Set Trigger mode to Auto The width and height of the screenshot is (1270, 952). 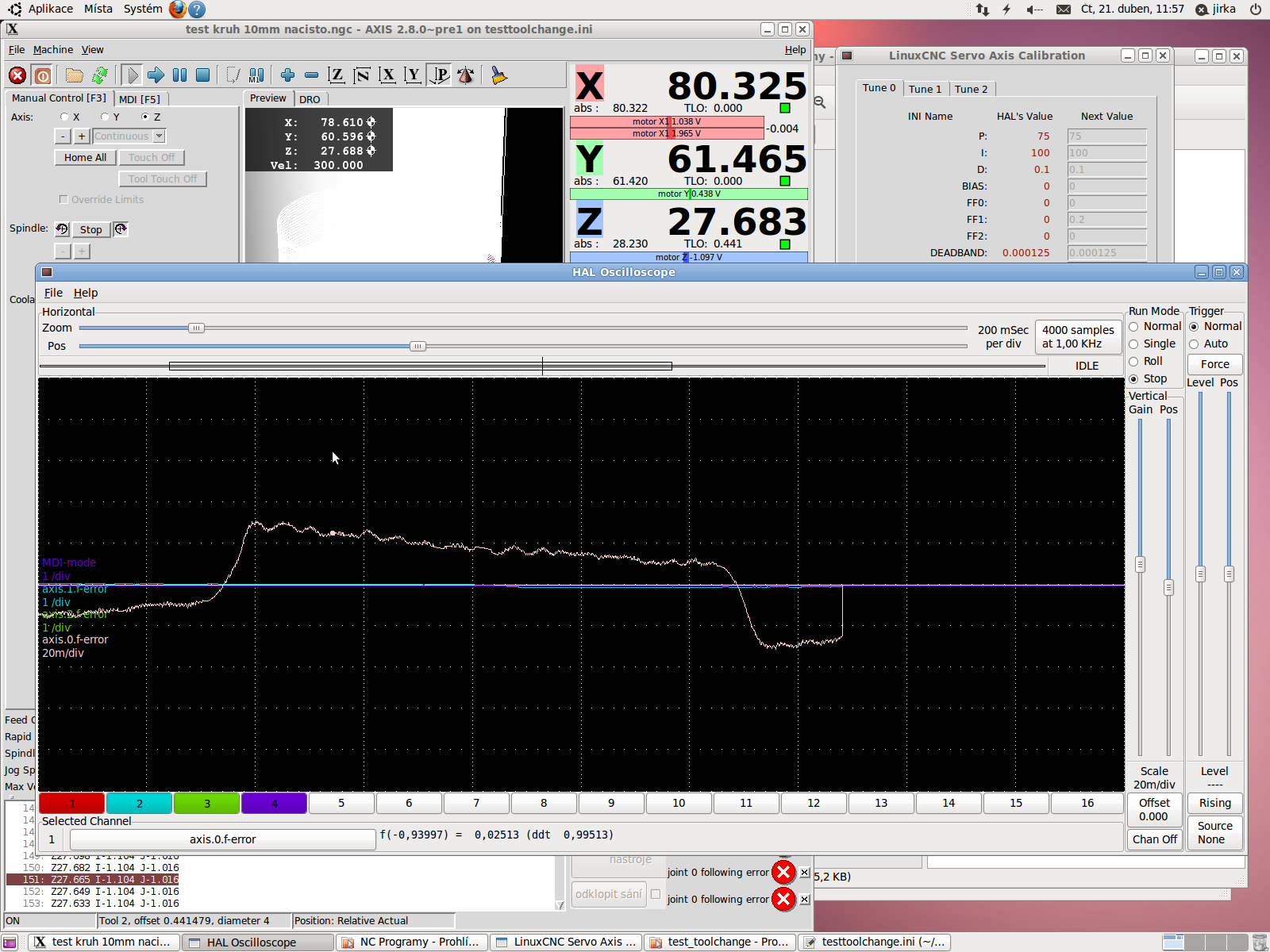pyautogui.click(x=1194, y=344)
